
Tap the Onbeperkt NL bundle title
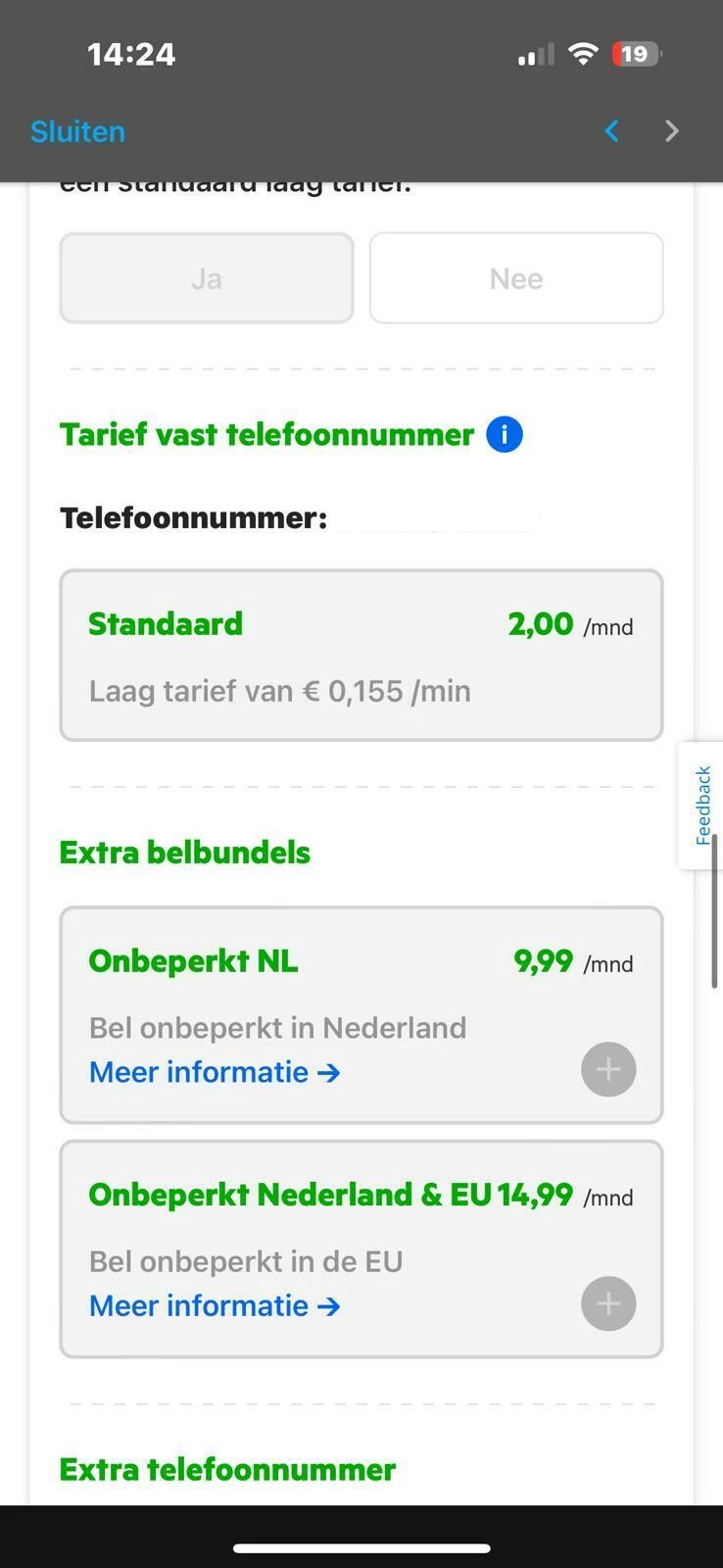click(x=193, y=961)
